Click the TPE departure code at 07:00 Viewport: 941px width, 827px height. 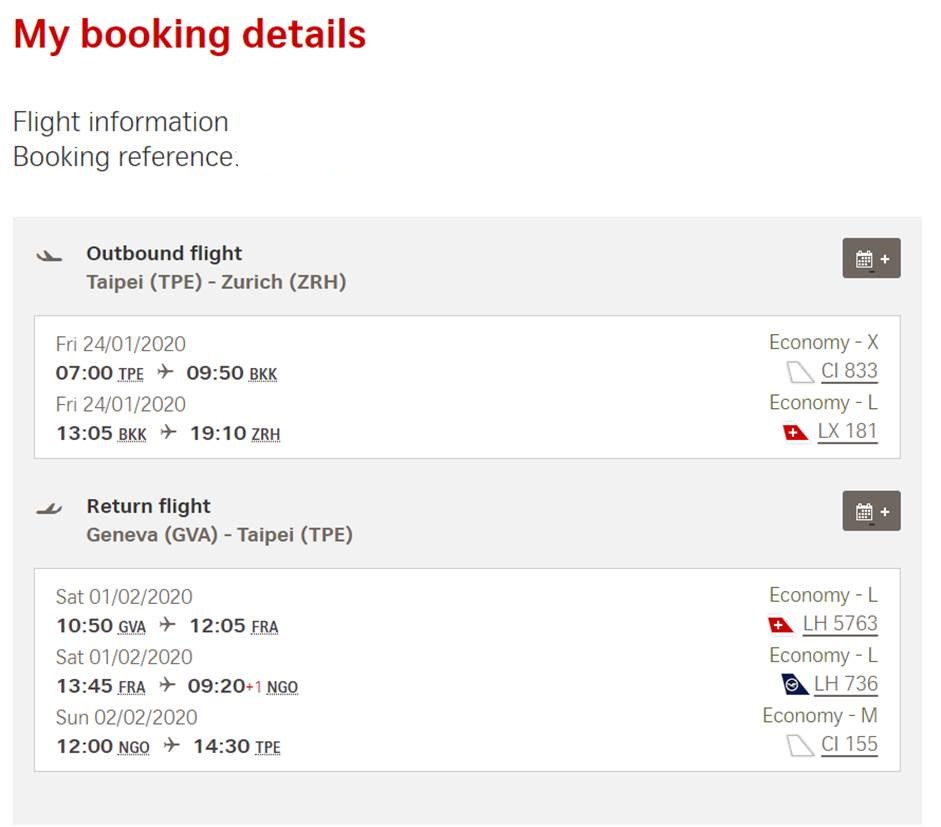tap(131, 375)
